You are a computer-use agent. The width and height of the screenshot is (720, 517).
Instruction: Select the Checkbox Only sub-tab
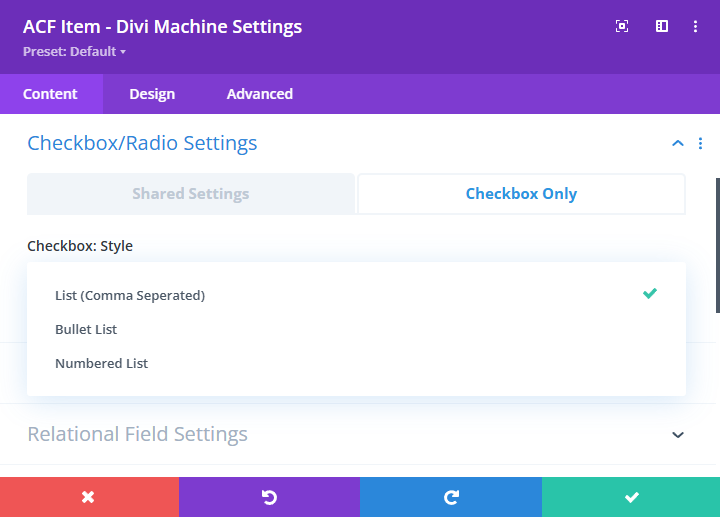coord(521,194)
